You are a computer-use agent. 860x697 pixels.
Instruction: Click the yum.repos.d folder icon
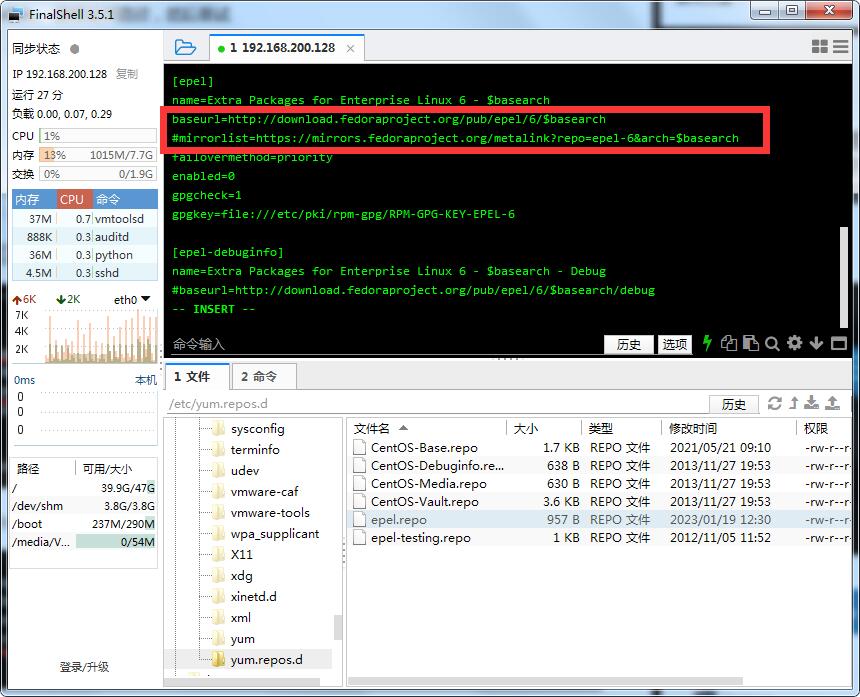click(x=218, y=659)
